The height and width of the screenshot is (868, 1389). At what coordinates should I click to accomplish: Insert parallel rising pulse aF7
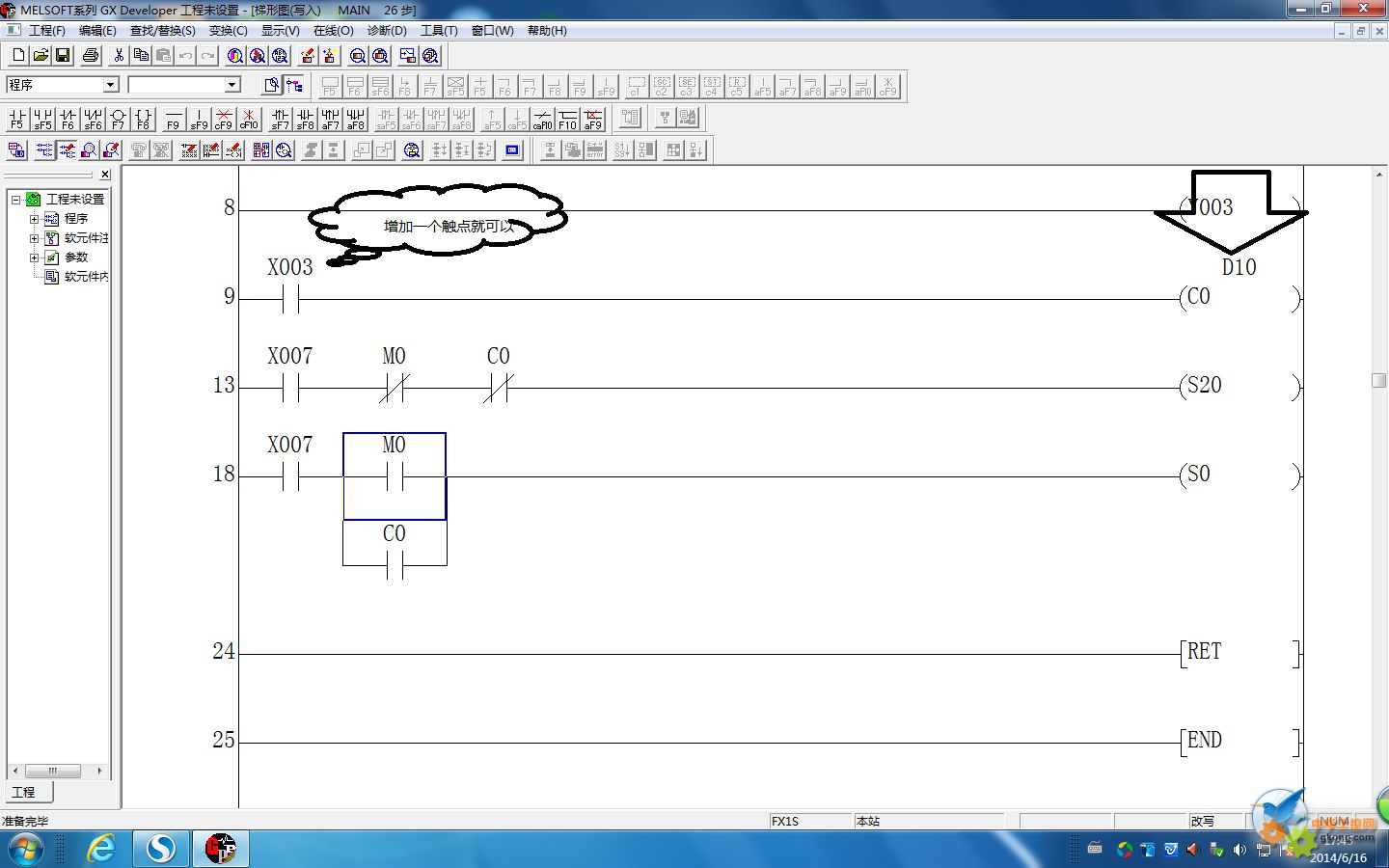click(330, 120)
